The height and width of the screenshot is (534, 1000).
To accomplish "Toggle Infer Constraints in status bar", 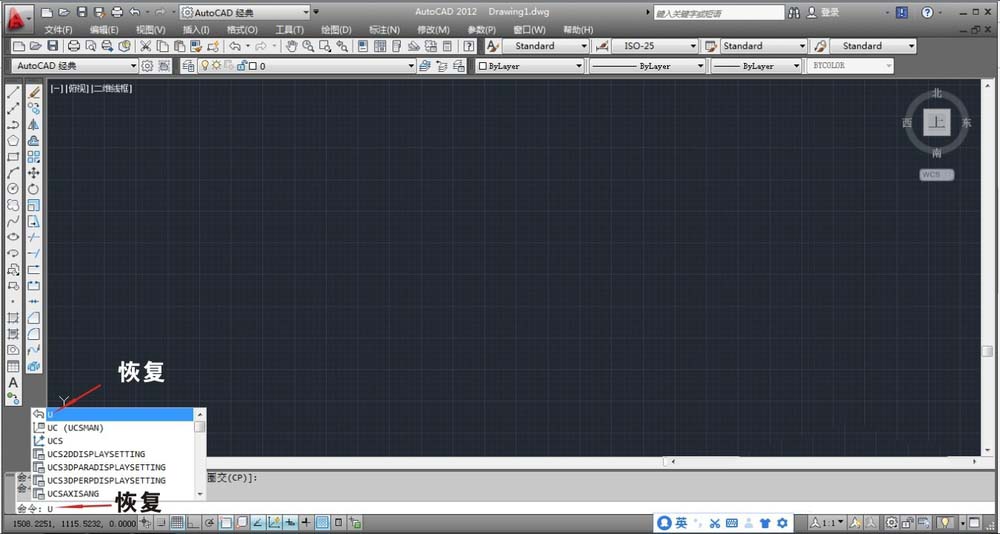I will click(x=146, y=523).
